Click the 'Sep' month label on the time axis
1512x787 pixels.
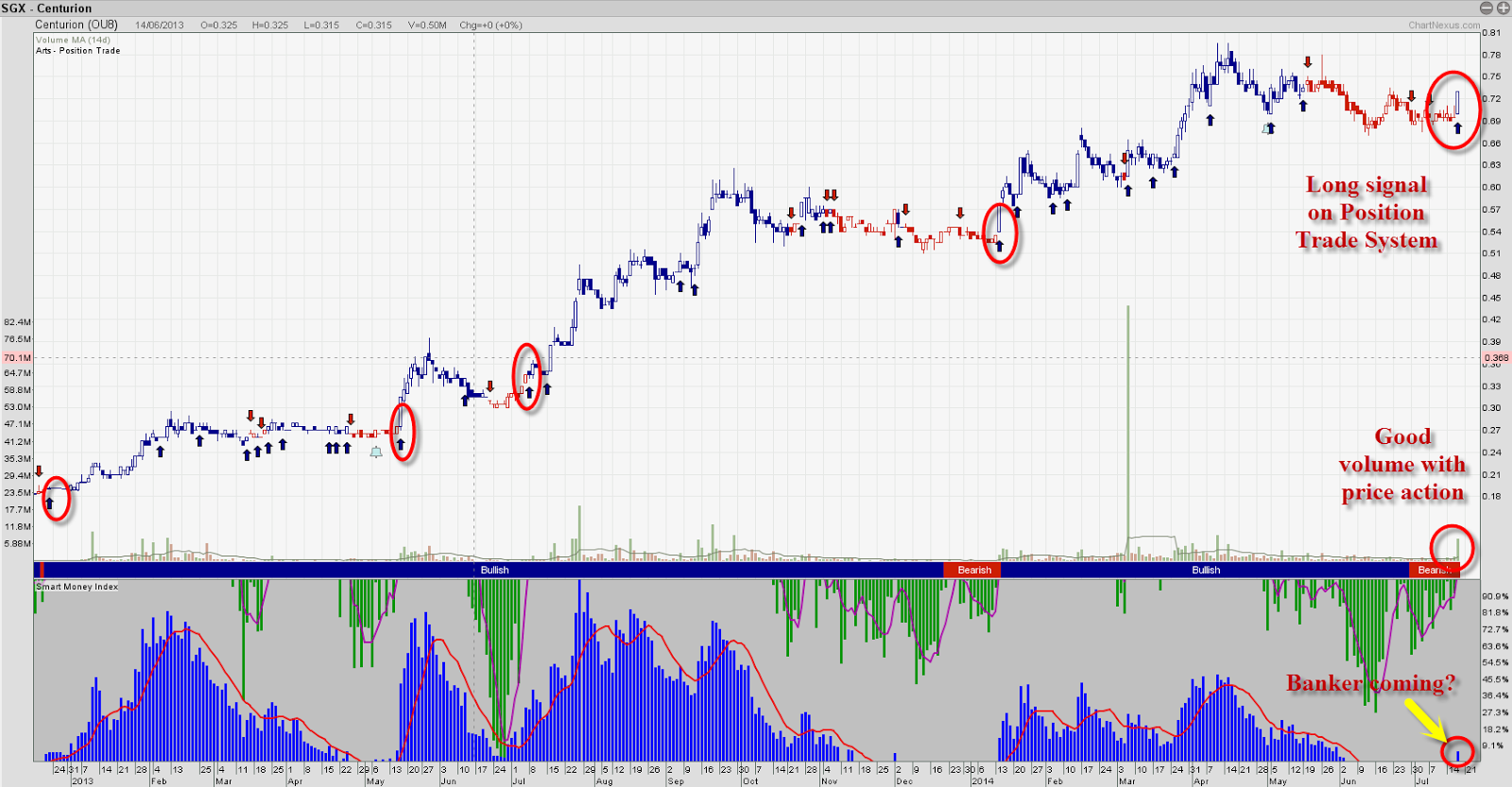676,781
